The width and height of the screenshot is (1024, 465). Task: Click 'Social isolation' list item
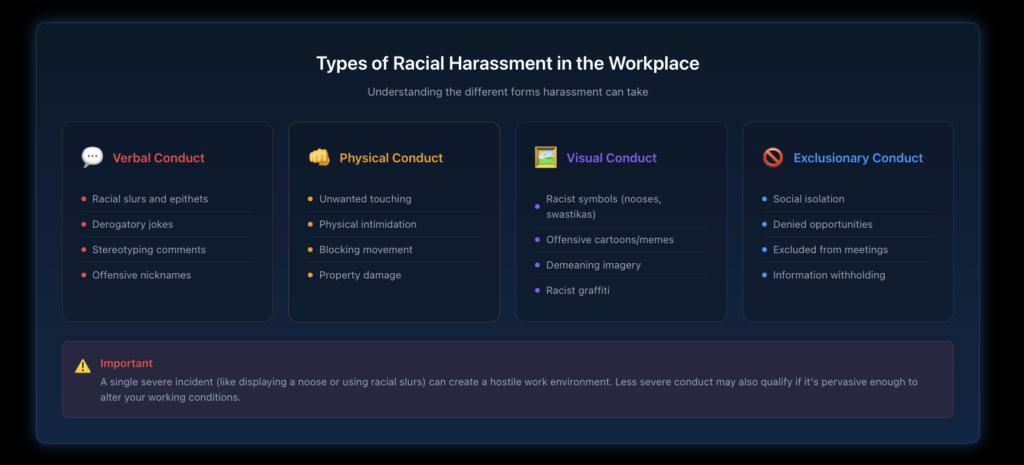pyautogui.click(x=848, y=199)
